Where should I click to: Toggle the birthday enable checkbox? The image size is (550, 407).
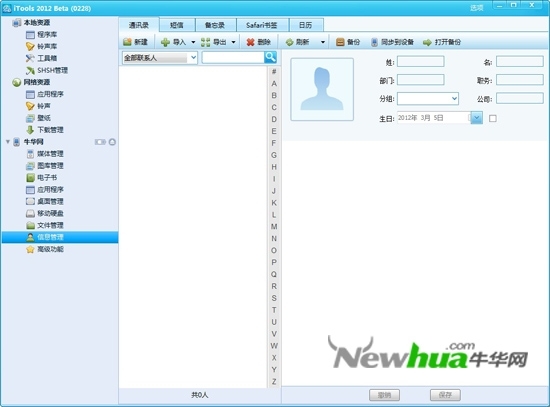coord(493,118)
